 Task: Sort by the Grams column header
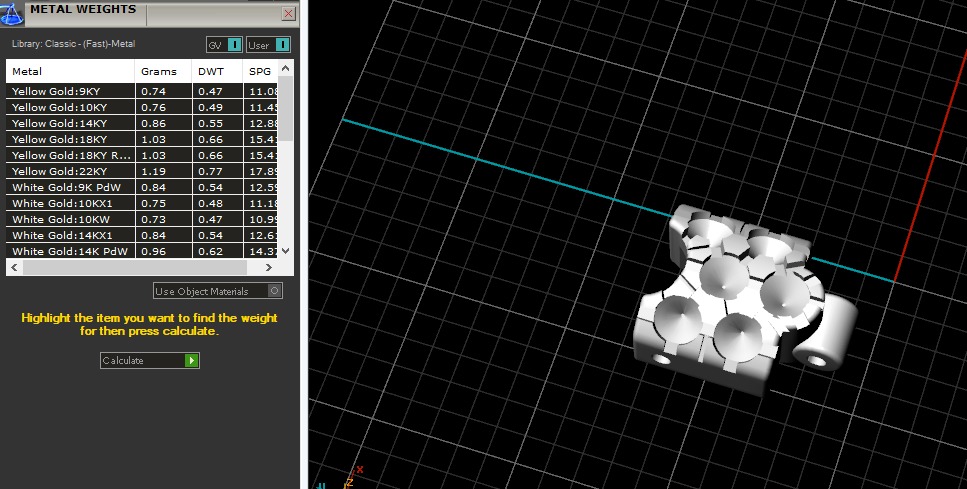tap(163, 71)
